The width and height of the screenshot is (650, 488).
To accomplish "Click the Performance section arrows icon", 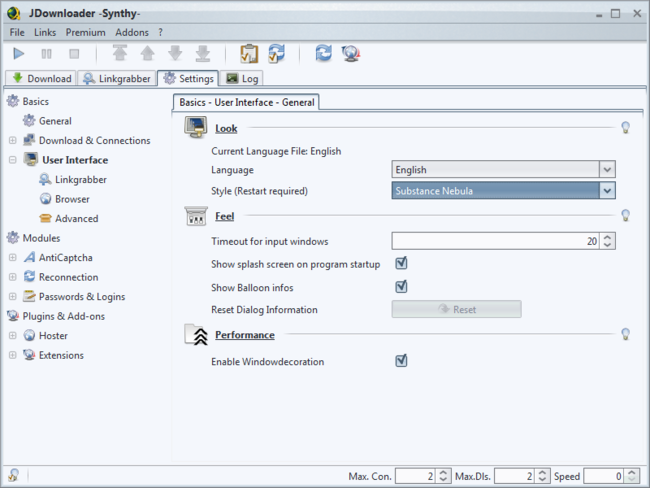I will [x=196, y=335].
